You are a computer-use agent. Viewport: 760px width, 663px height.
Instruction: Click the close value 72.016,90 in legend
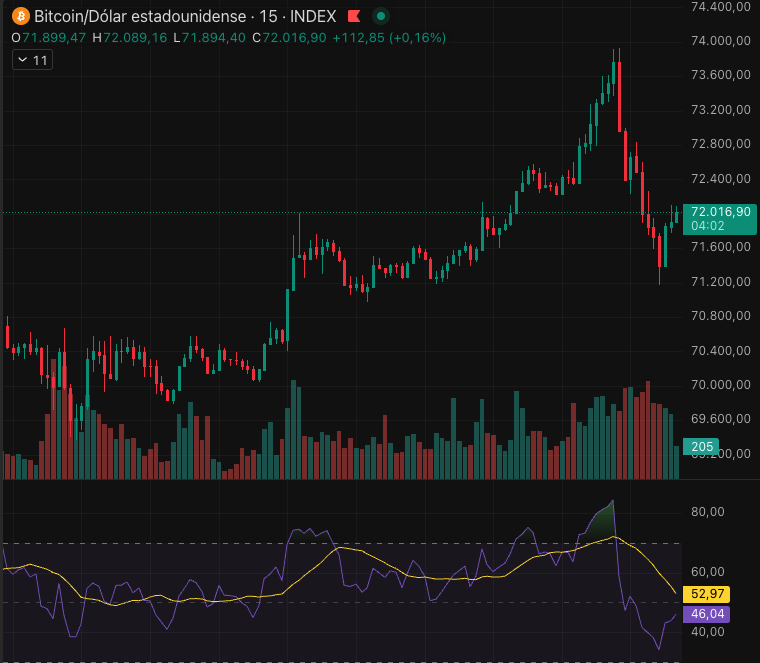[x=294, y=38]
